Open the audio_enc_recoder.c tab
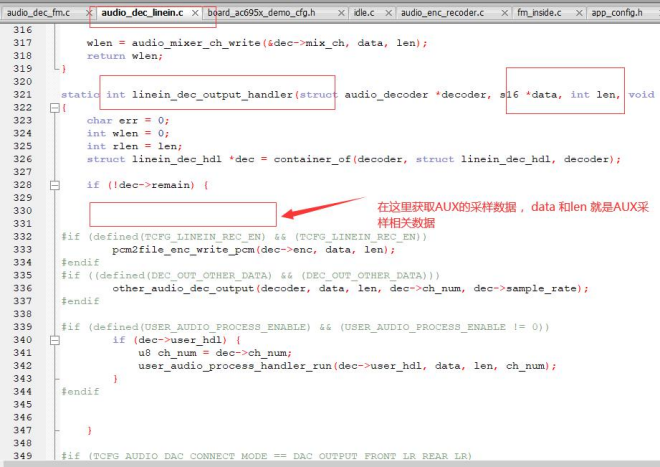 [x=442, y=13]
